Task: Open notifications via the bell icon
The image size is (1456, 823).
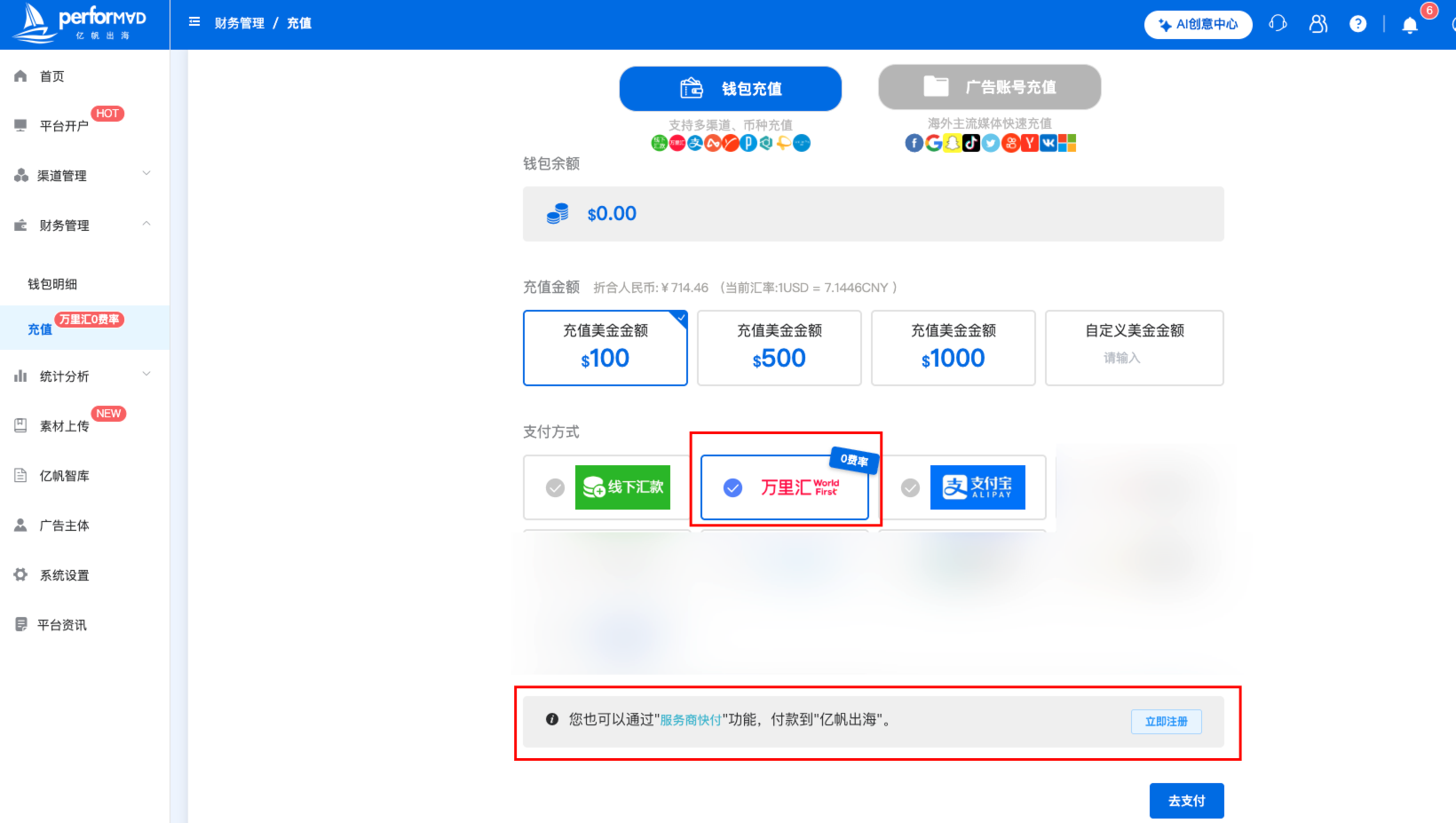Action: pos(1408,25)
